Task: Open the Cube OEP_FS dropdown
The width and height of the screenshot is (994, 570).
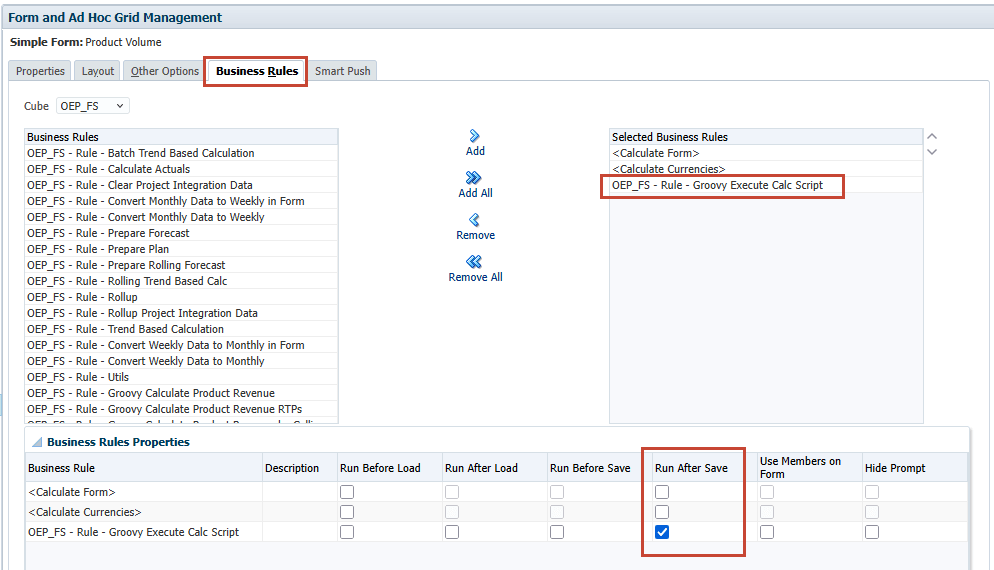Action: (x=93, y=106)
